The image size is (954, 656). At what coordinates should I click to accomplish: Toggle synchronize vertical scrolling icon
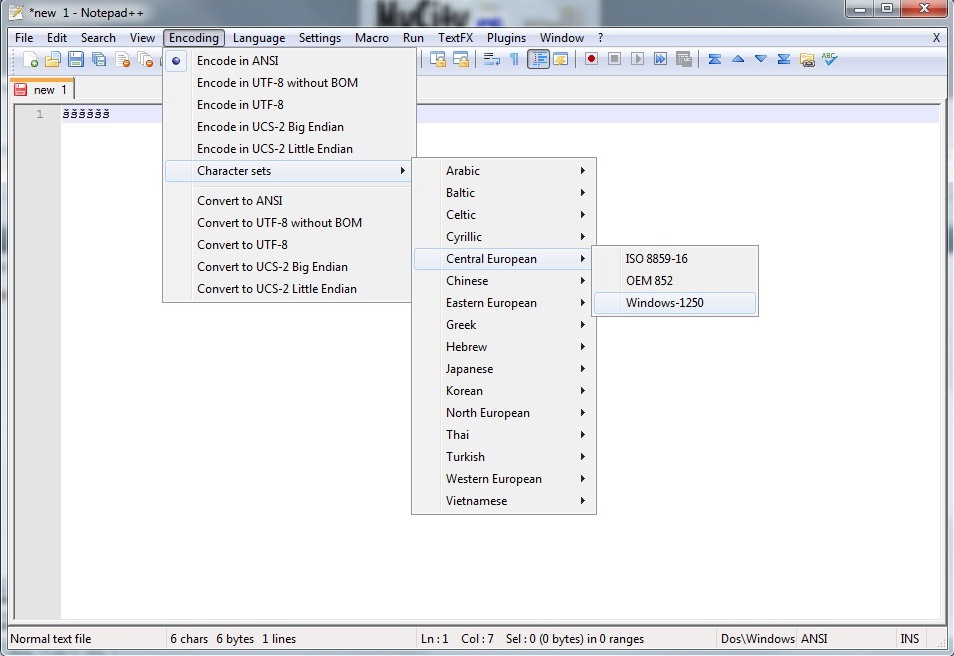(x=438, y=60)
